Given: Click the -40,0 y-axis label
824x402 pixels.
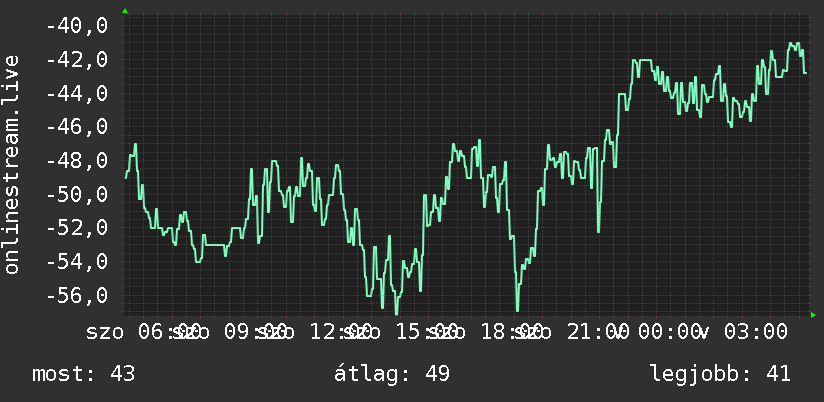Looking at the screenshot, I should (x=77, y=26).
